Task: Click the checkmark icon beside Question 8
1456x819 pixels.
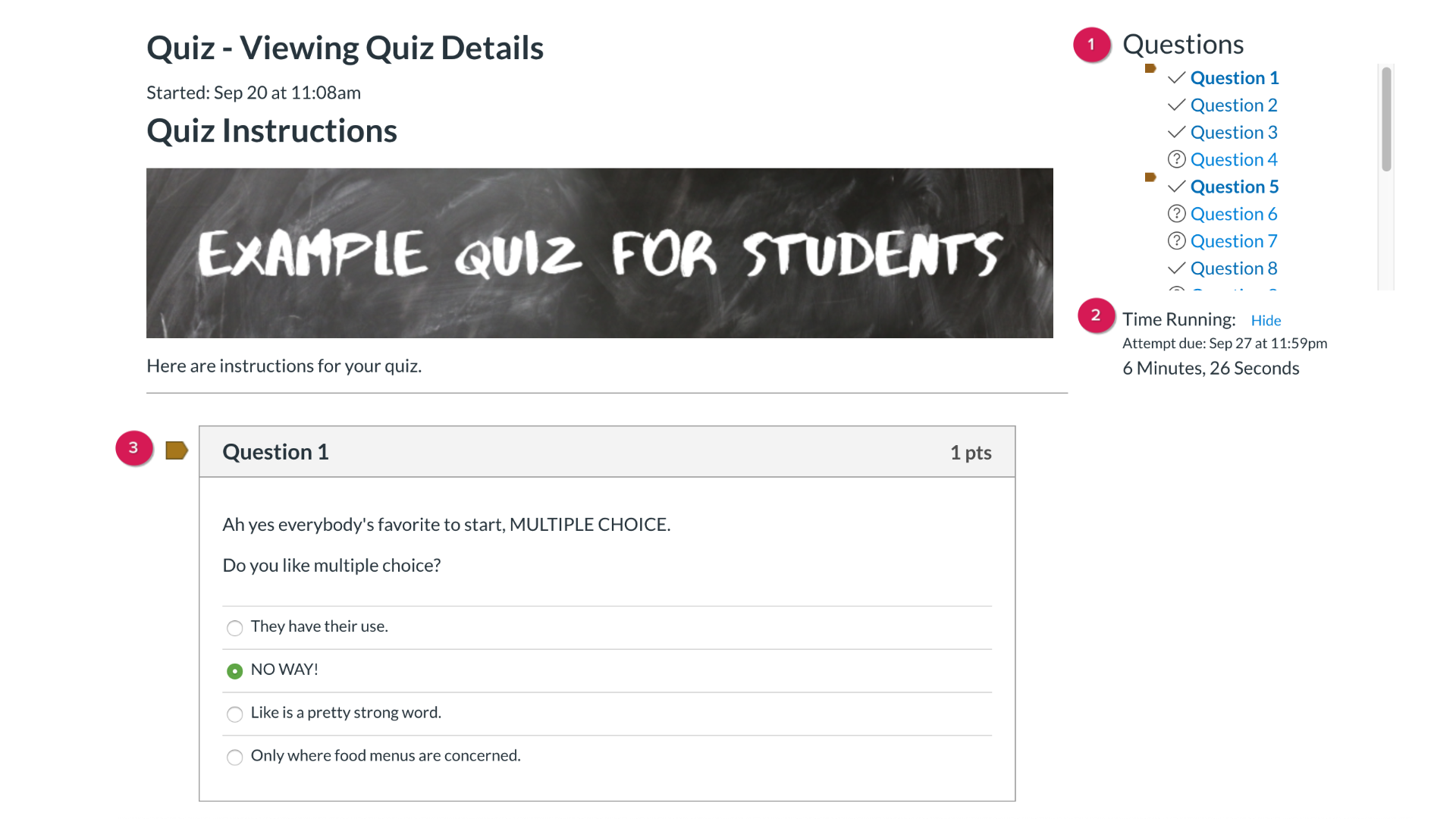Action: point(1176,268)
